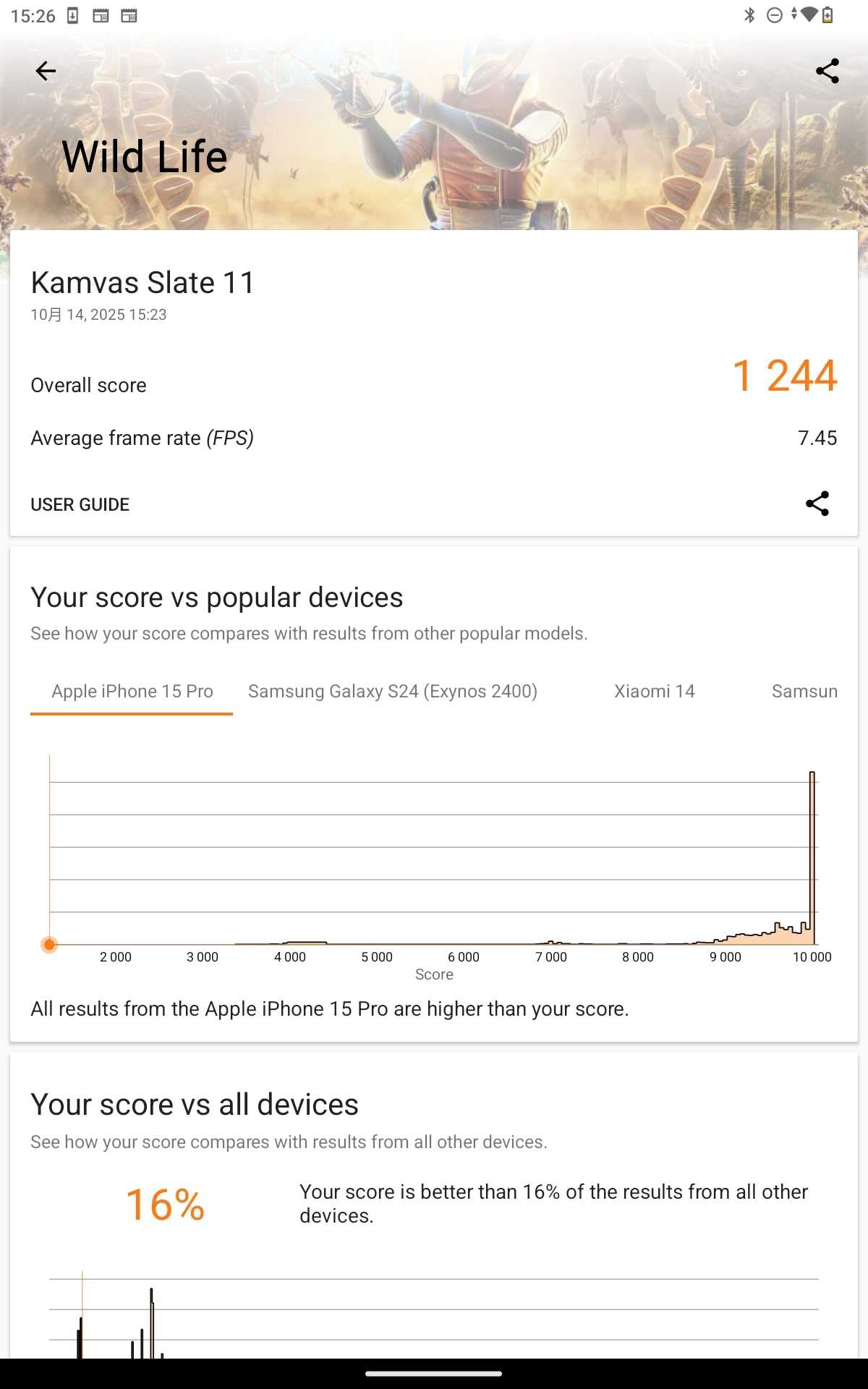Image resolution: width=868 pixels, height=1389 pixels.
Task: Tap the Wild Life title
Action: tap(145, 156)
